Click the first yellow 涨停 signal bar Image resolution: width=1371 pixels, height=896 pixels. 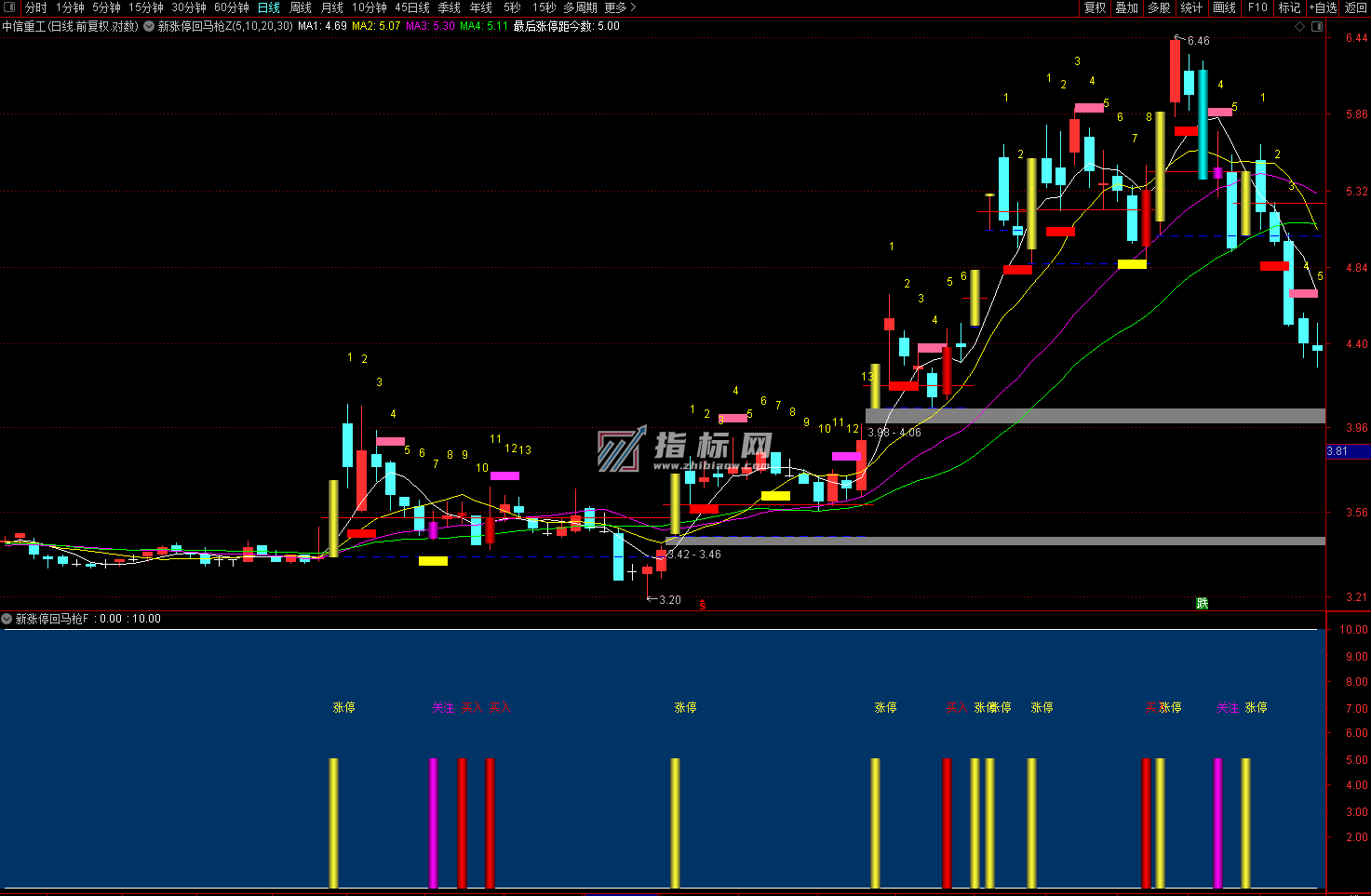(333, 823)
